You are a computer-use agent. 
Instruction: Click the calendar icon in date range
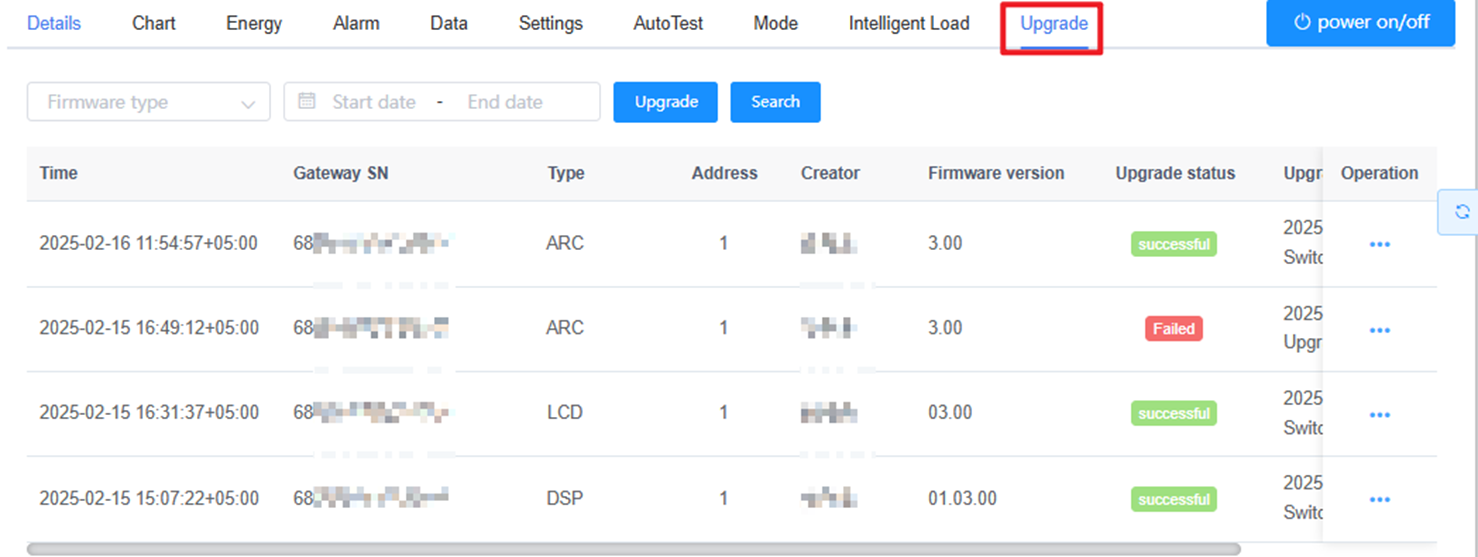click(x=307, y=101)
